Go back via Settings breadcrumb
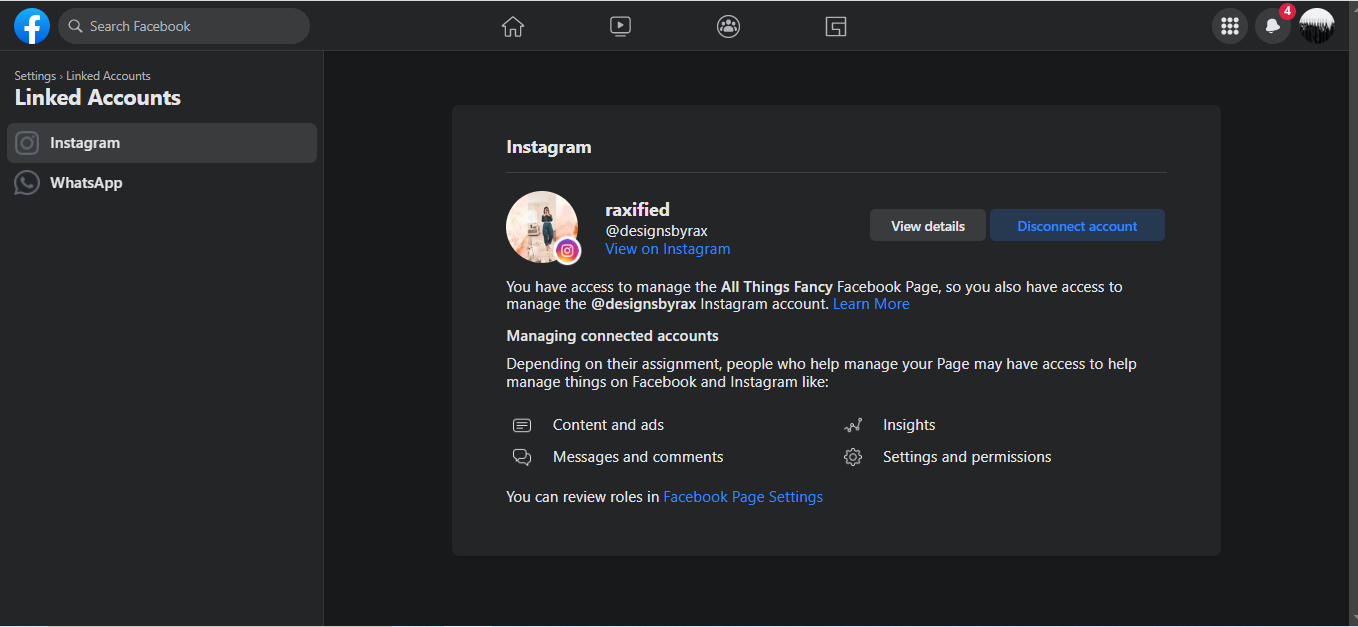 coord(35,76)
